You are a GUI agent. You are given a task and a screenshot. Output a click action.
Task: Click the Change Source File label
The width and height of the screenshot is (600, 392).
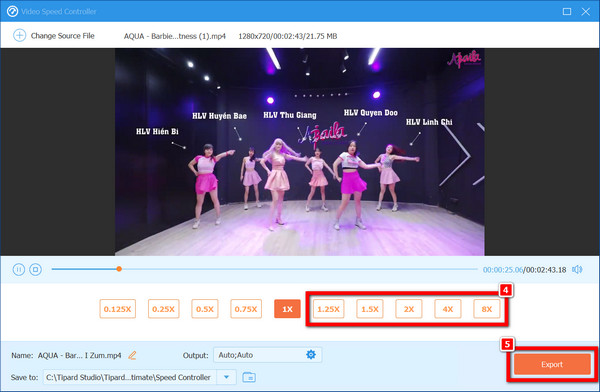click(x=62, y=36)
